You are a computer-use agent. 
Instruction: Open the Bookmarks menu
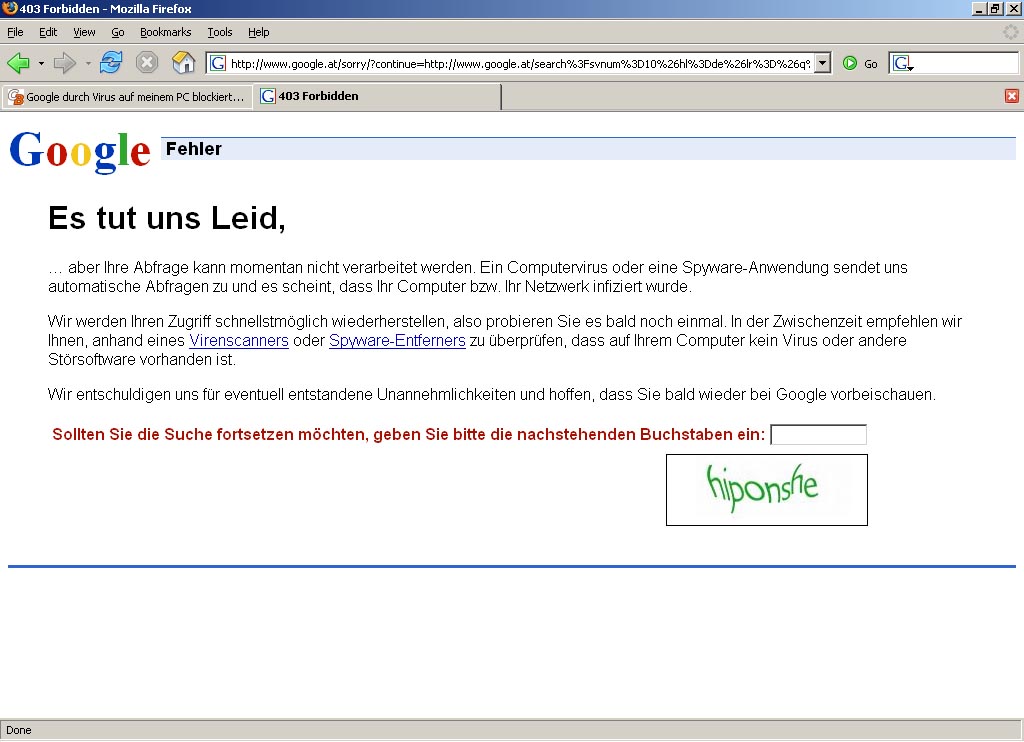(165, 32)
